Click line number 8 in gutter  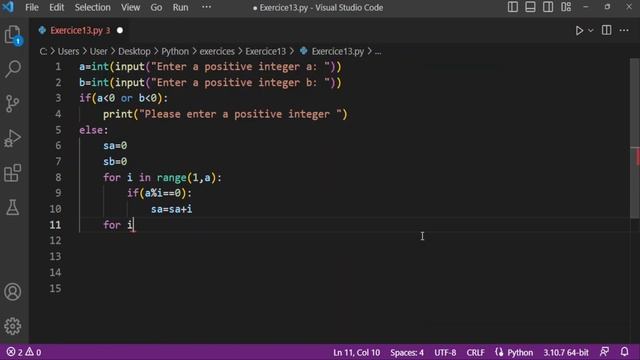pyautogui.click(x=58, y=178)
